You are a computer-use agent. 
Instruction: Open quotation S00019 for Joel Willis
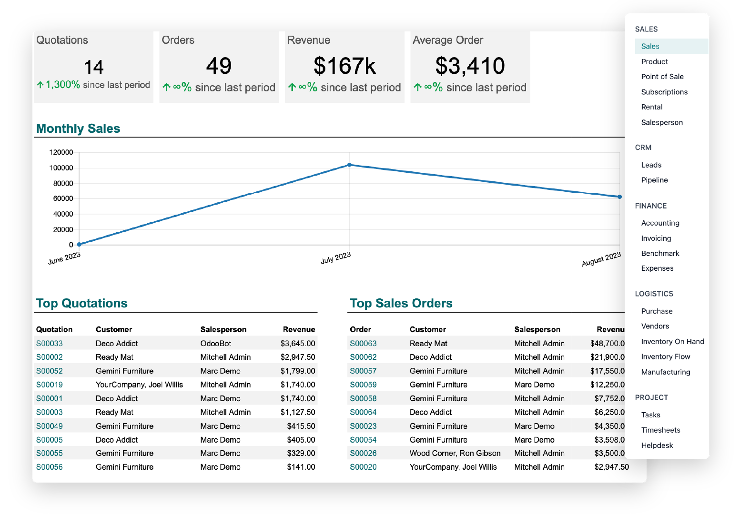(49, 384)
